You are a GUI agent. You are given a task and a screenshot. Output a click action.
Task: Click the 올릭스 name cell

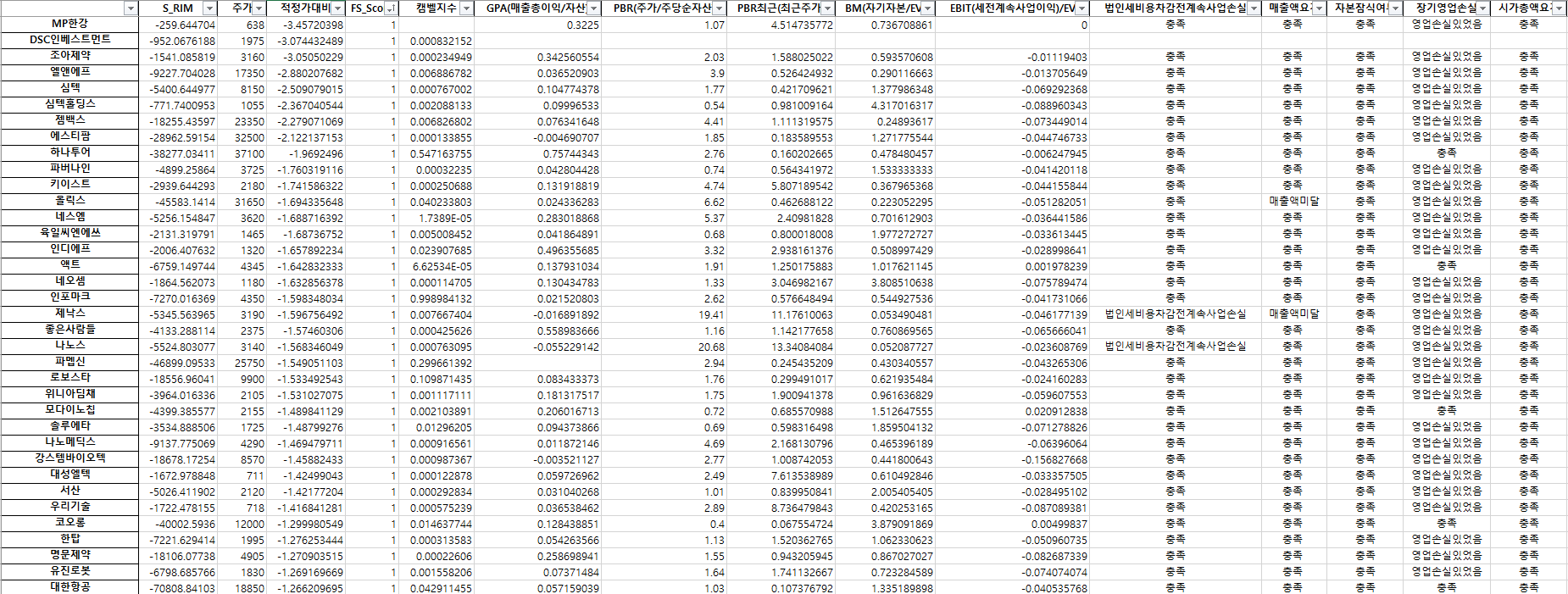point(70,202)
